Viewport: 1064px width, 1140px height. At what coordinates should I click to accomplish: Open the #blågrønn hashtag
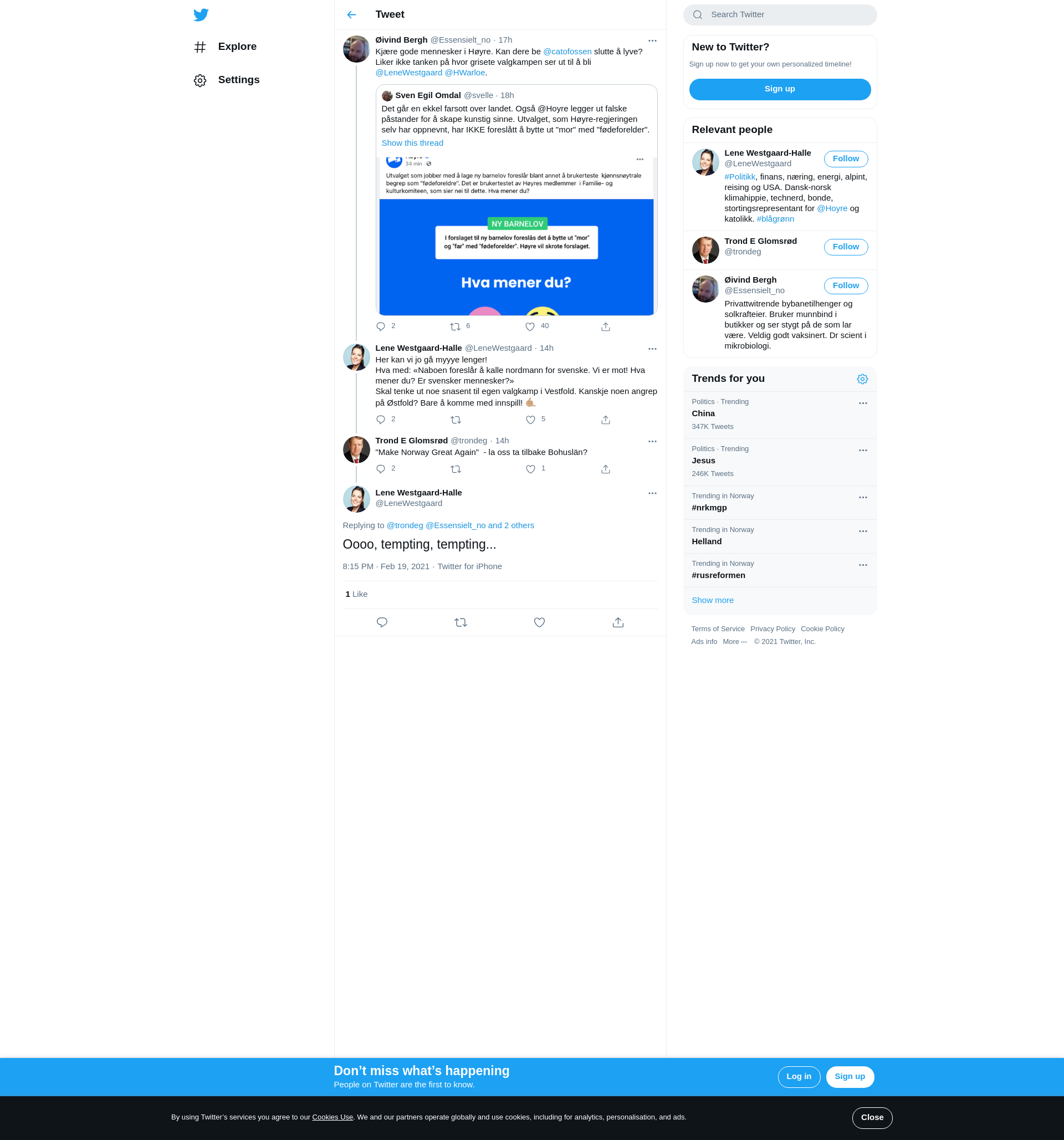(x=775, y=219)
